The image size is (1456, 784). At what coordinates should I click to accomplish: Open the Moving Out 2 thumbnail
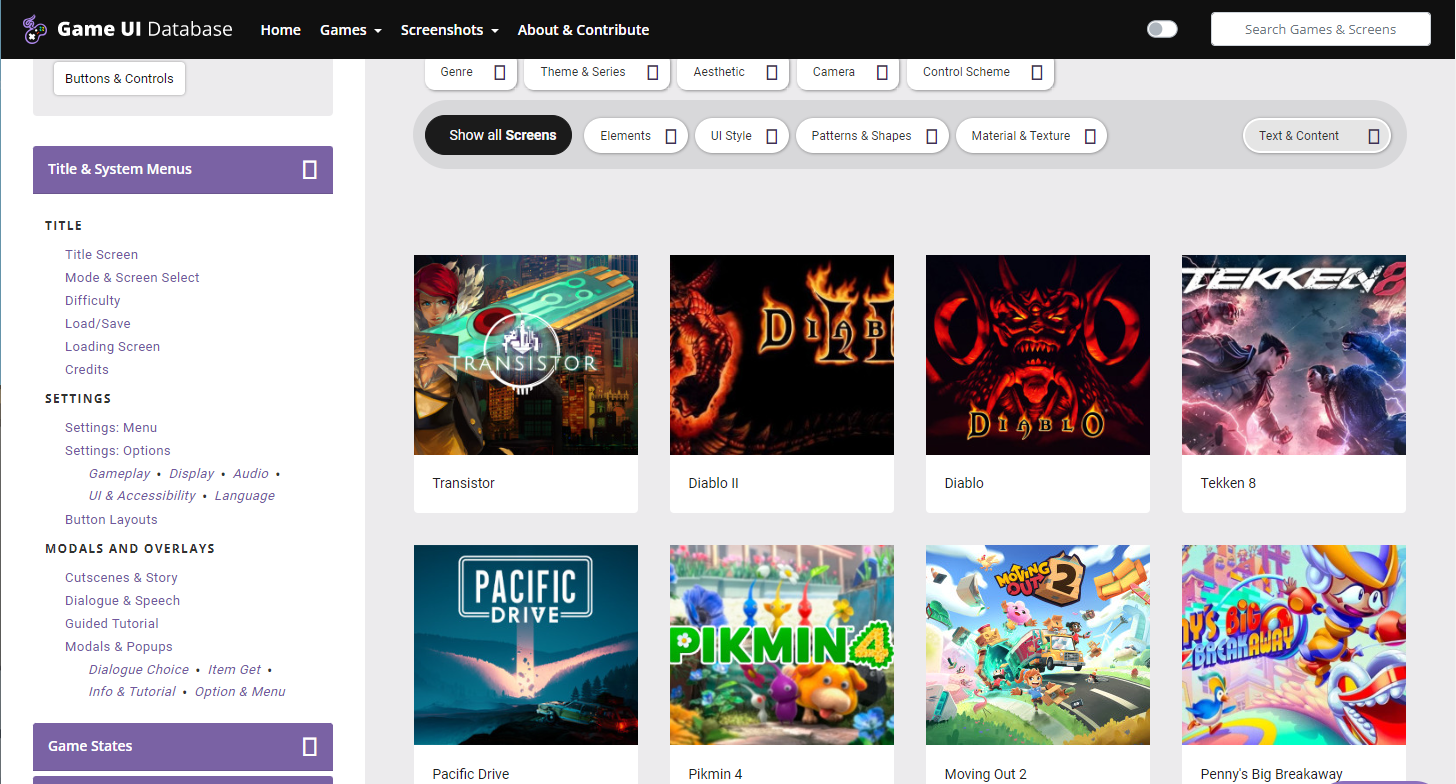(x=1038, y=645)
